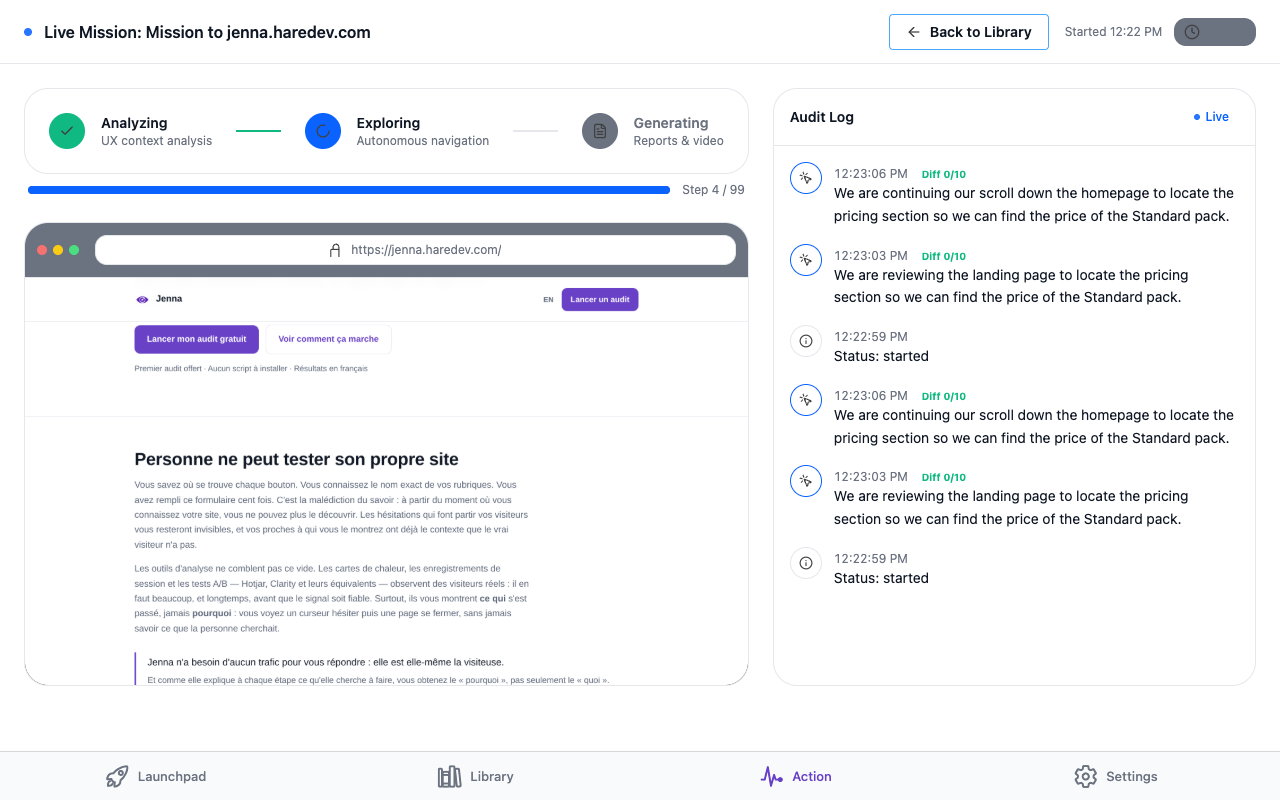Click the cursor icon of first 12:23:06 PM entry
This screenshot has height=800, width=1280.
pyautogui.click(x=806, y=178)
